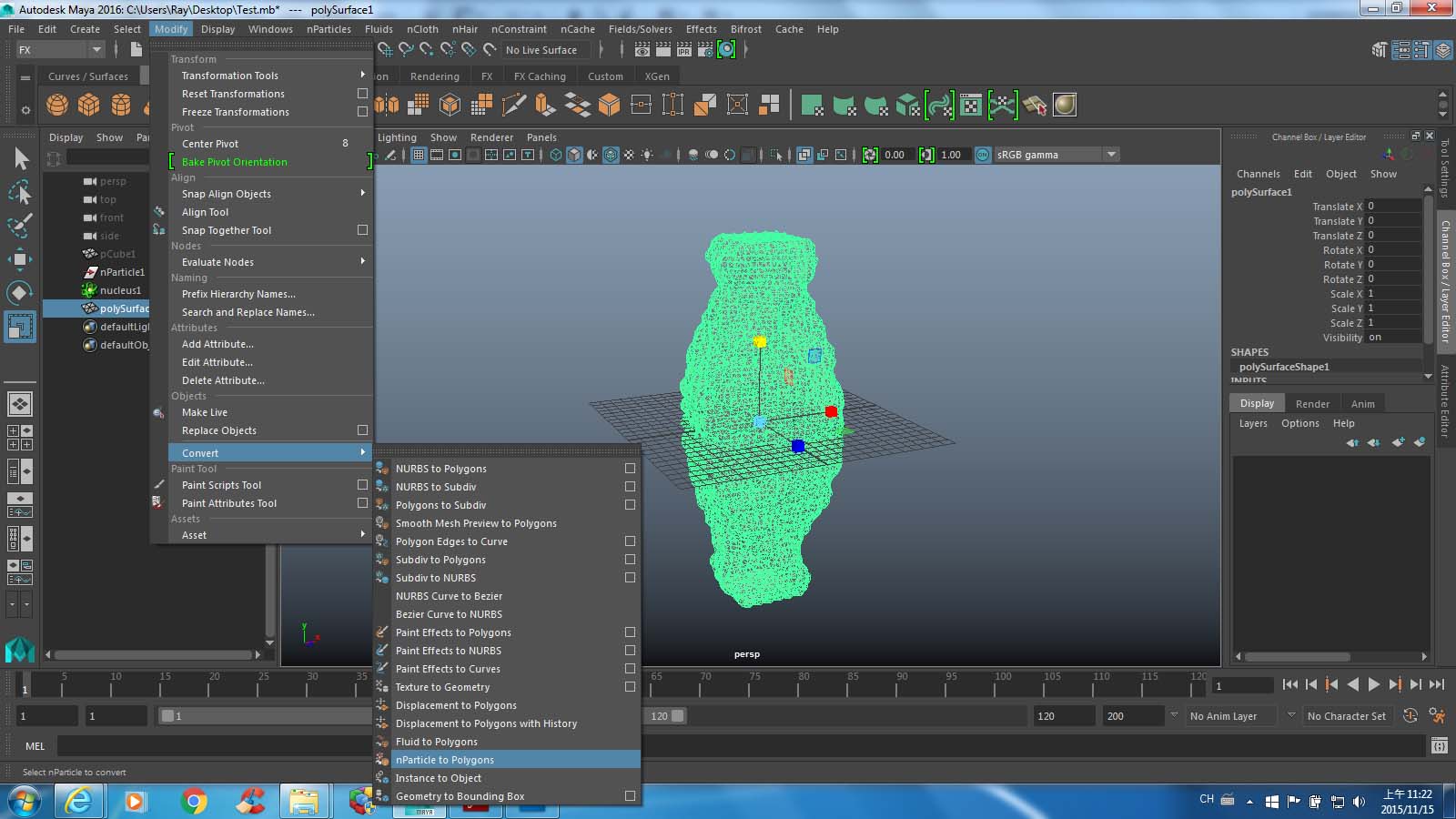Open the FX menu set dropdown

click(59, 50)
